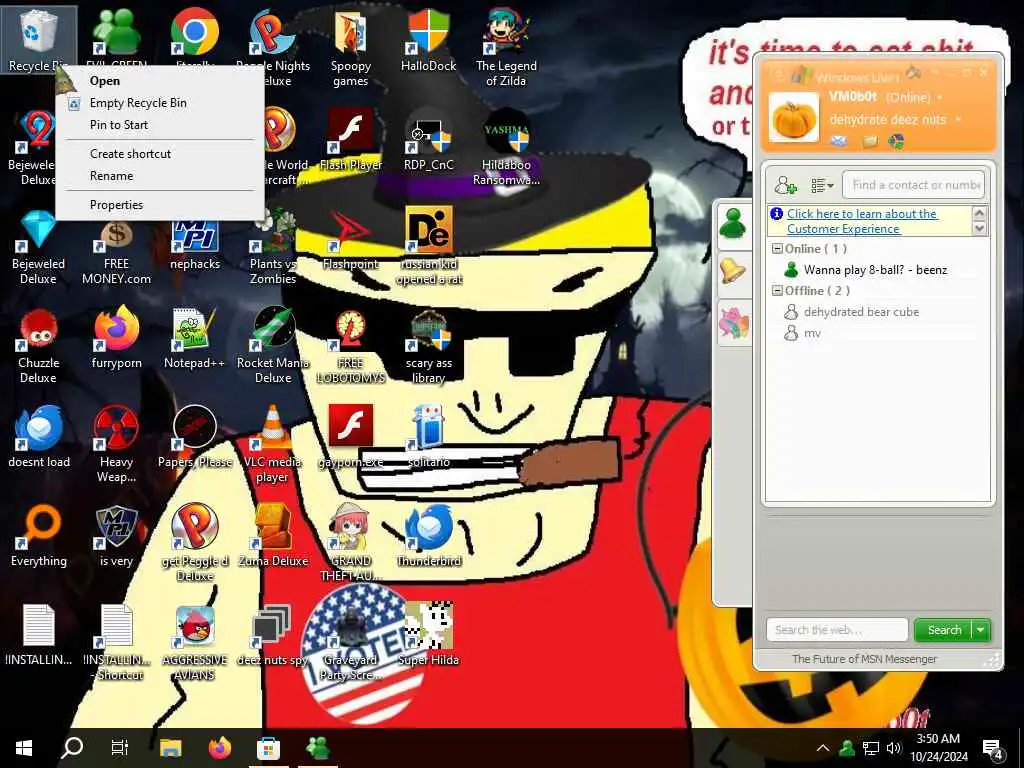Select the Flash Player desktop icon
The image size is (1024, 768).
[351, 140]
